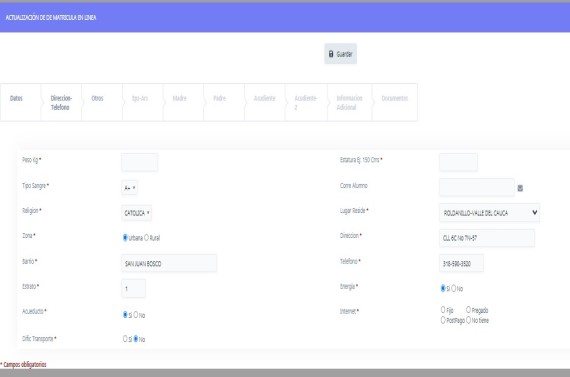Select Si for Acueducto
The height and width of the screenshot is (377, 570).
point(125,314)
